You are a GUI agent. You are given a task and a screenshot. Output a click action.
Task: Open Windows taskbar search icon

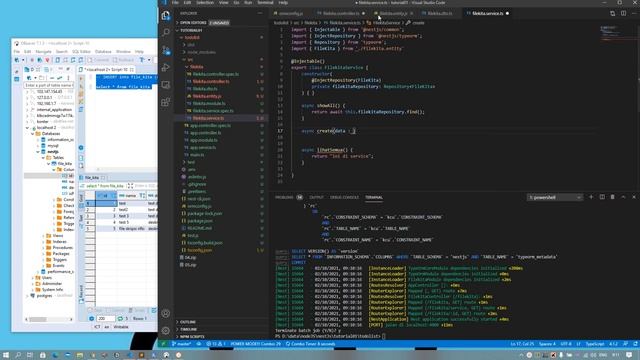[x=18, y=355]
